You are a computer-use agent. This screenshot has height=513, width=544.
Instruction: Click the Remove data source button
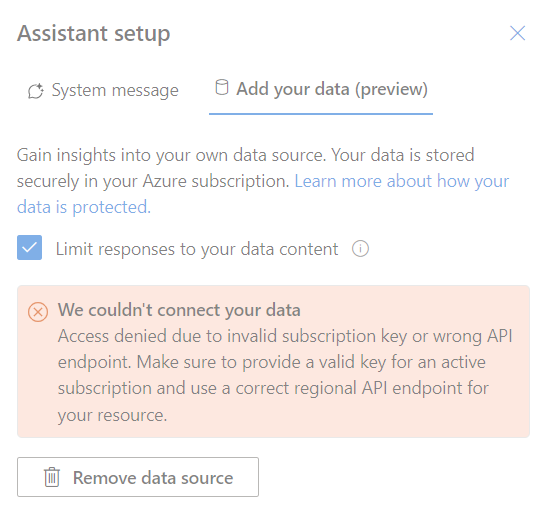pos(138,477)
